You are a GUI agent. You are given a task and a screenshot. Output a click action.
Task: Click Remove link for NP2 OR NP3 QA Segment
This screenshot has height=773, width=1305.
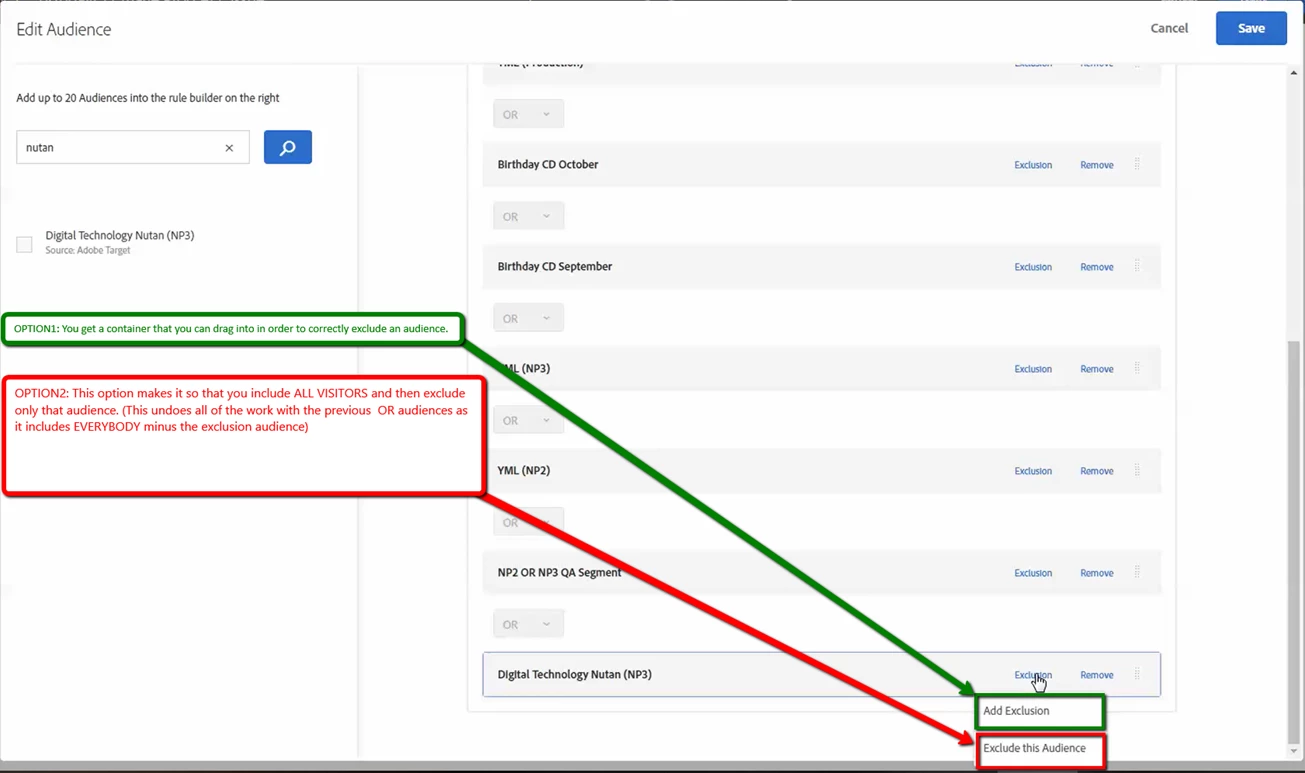pos(1097,573)
